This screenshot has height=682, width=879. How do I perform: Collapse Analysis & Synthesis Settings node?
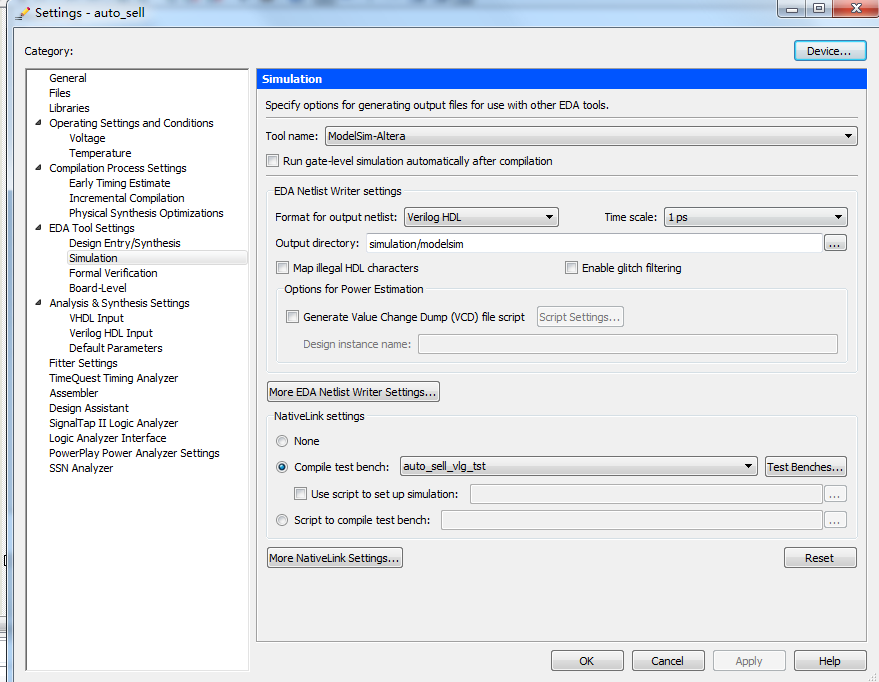point(38,303)
